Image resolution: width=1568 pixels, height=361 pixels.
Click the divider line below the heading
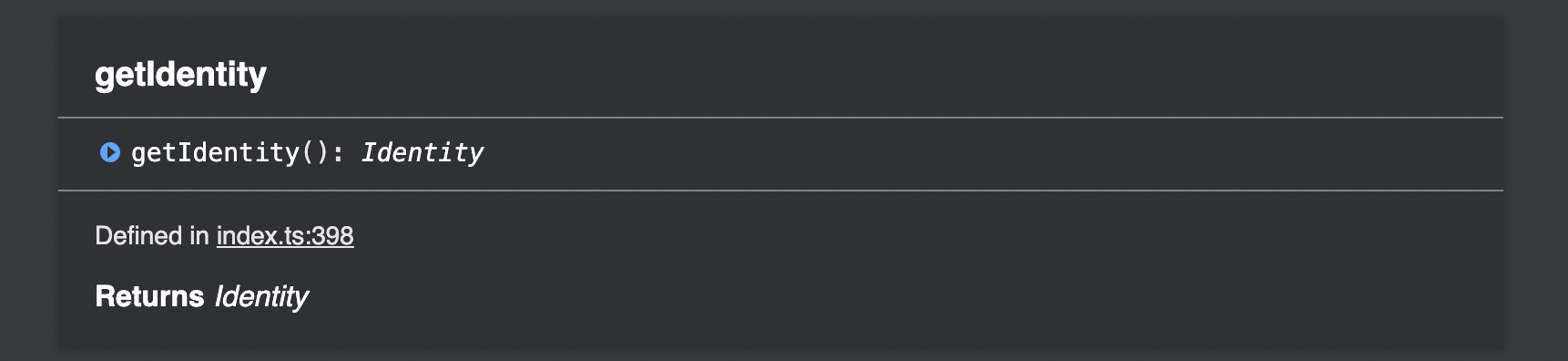point(780,118)
